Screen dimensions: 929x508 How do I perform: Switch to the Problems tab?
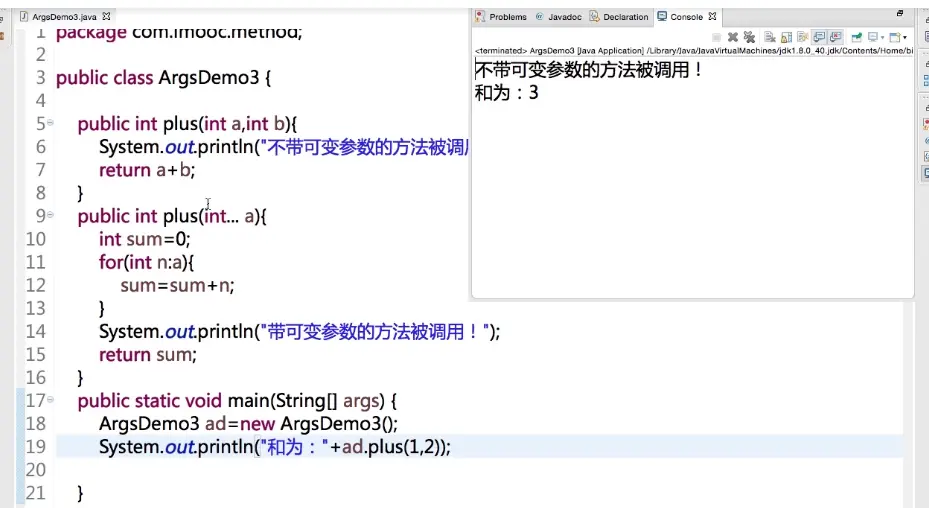coord(508,17)
